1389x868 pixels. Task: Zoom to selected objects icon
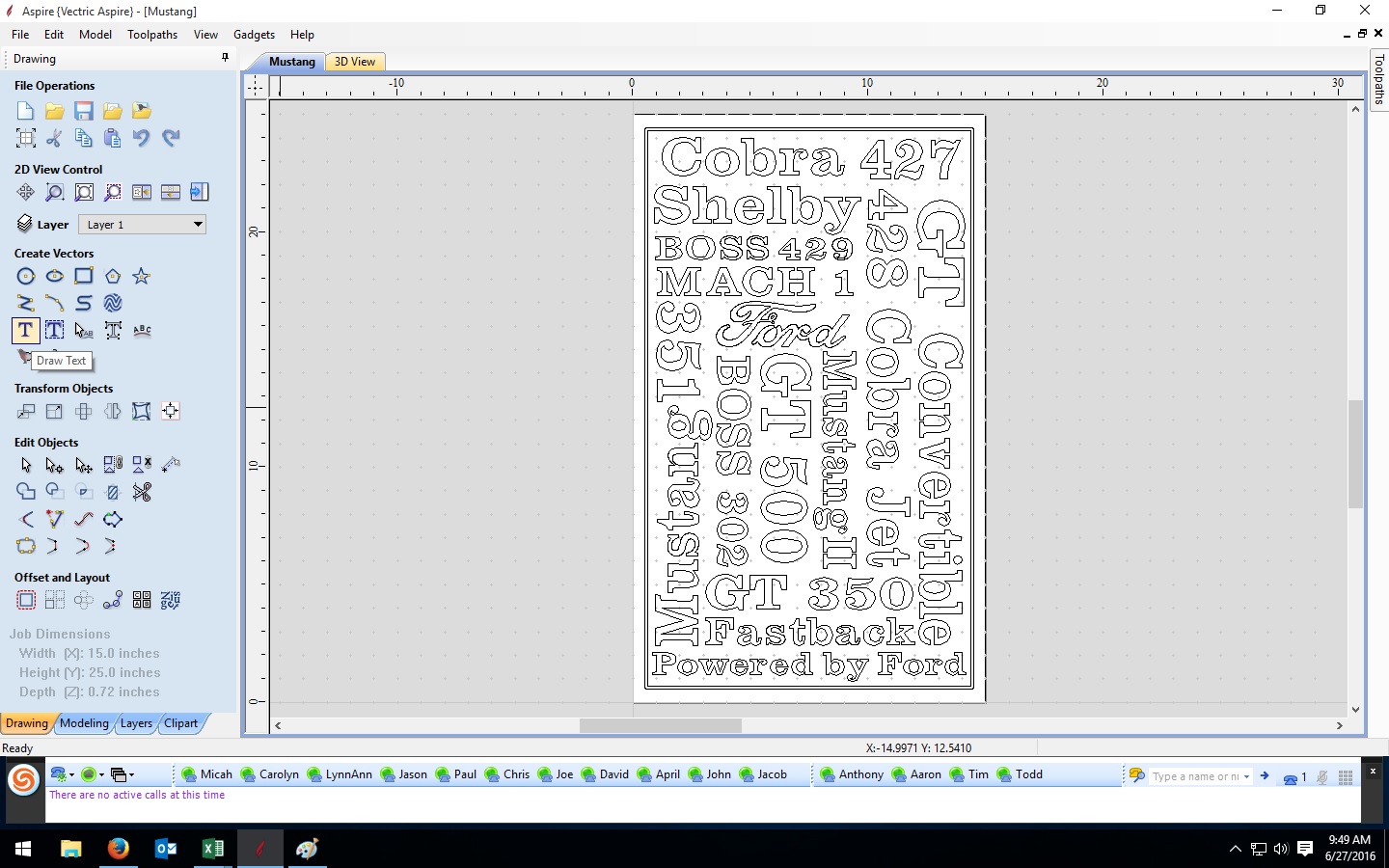(x=113, y=192)
